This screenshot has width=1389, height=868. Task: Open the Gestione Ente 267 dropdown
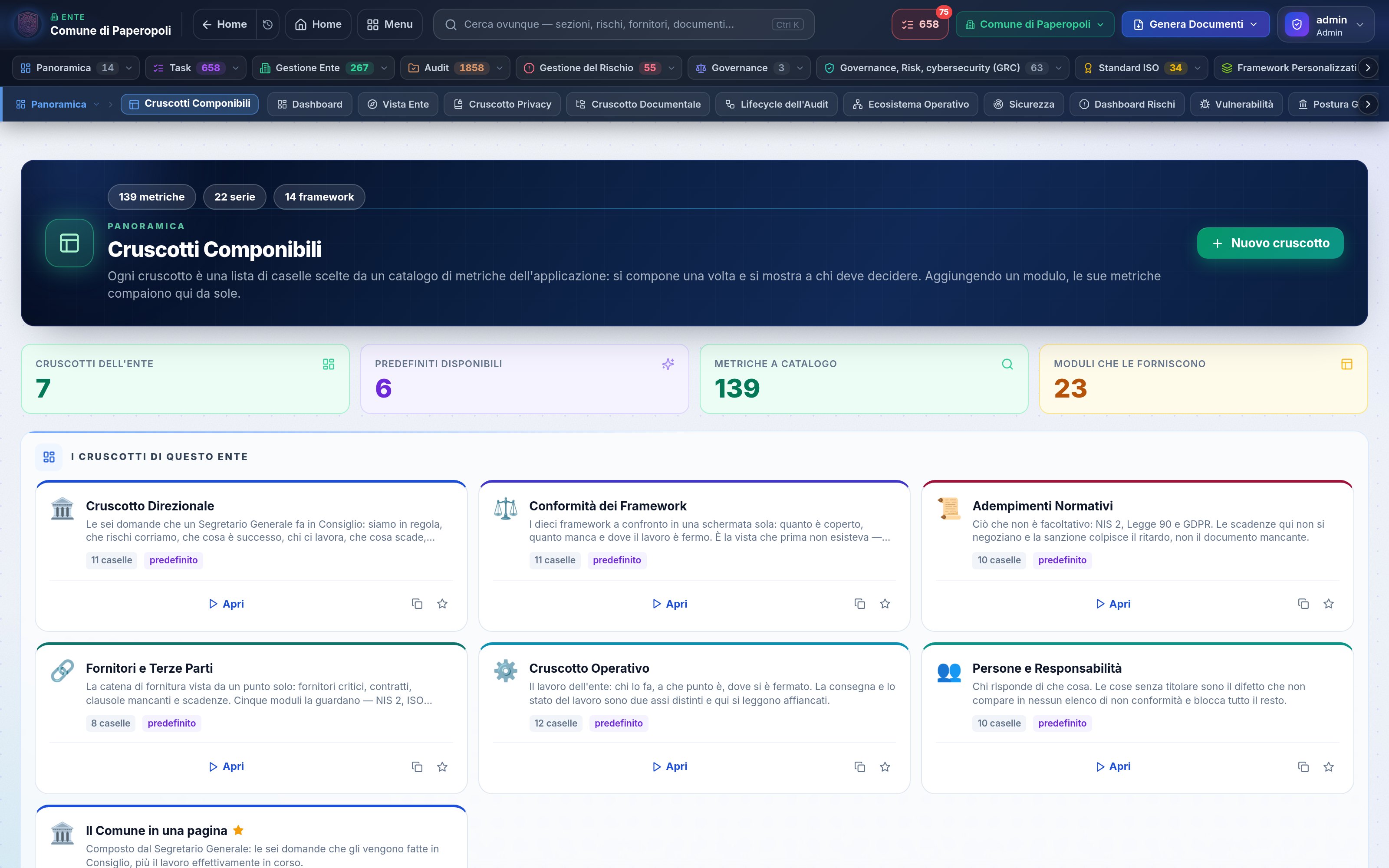point(323,68)
